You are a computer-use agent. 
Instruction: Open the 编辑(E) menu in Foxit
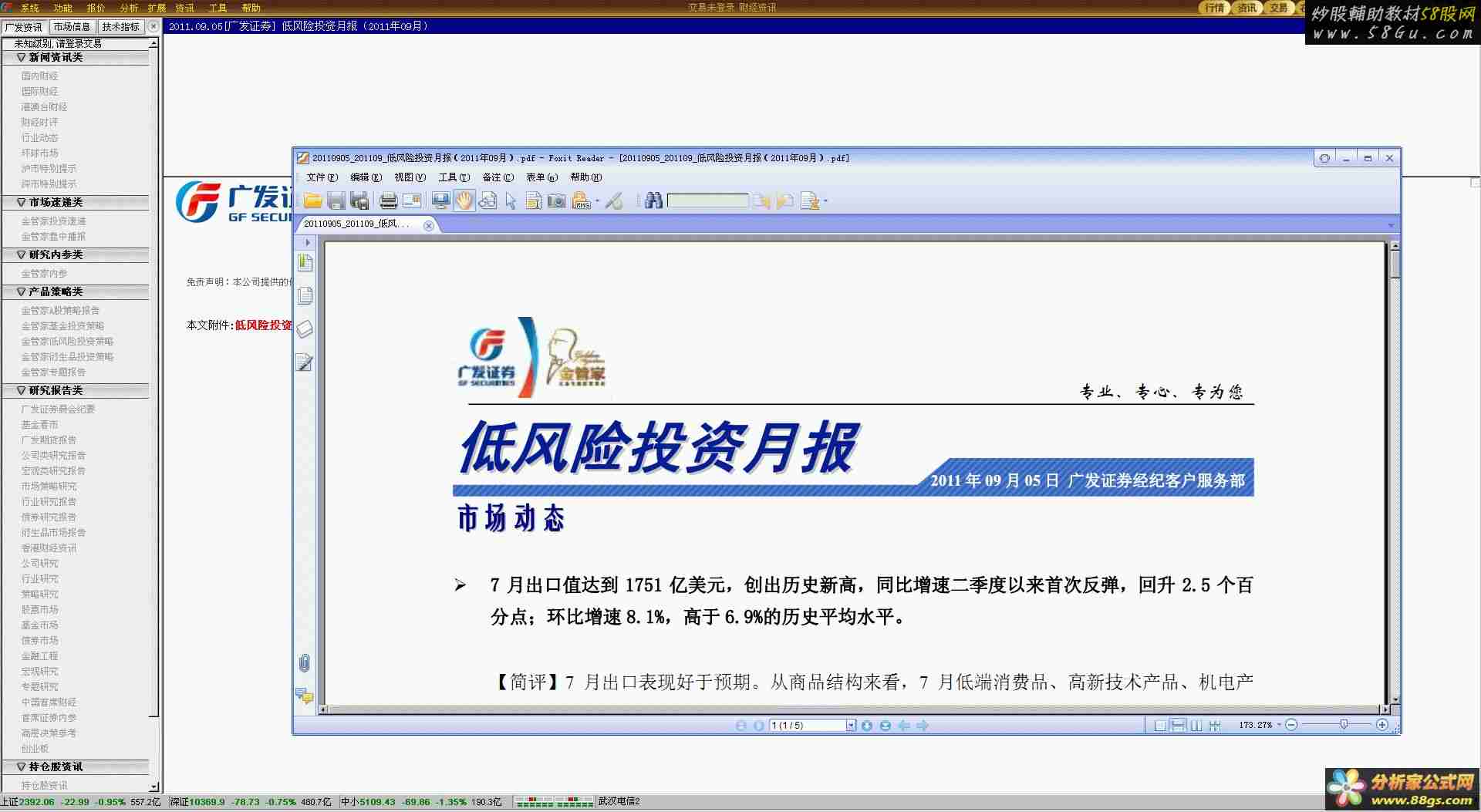pyautogui.click(x=366, y=177)
